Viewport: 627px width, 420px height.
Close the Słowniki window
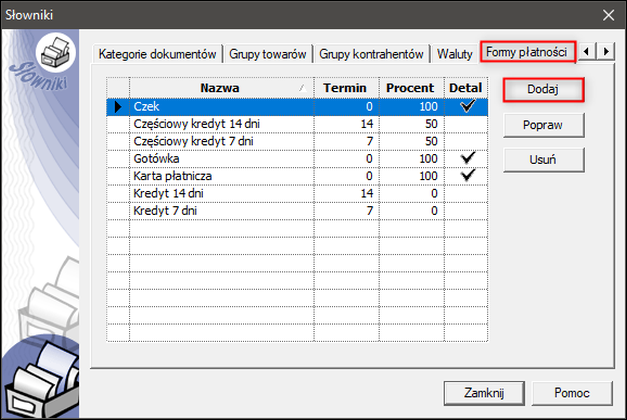[608, 15]
